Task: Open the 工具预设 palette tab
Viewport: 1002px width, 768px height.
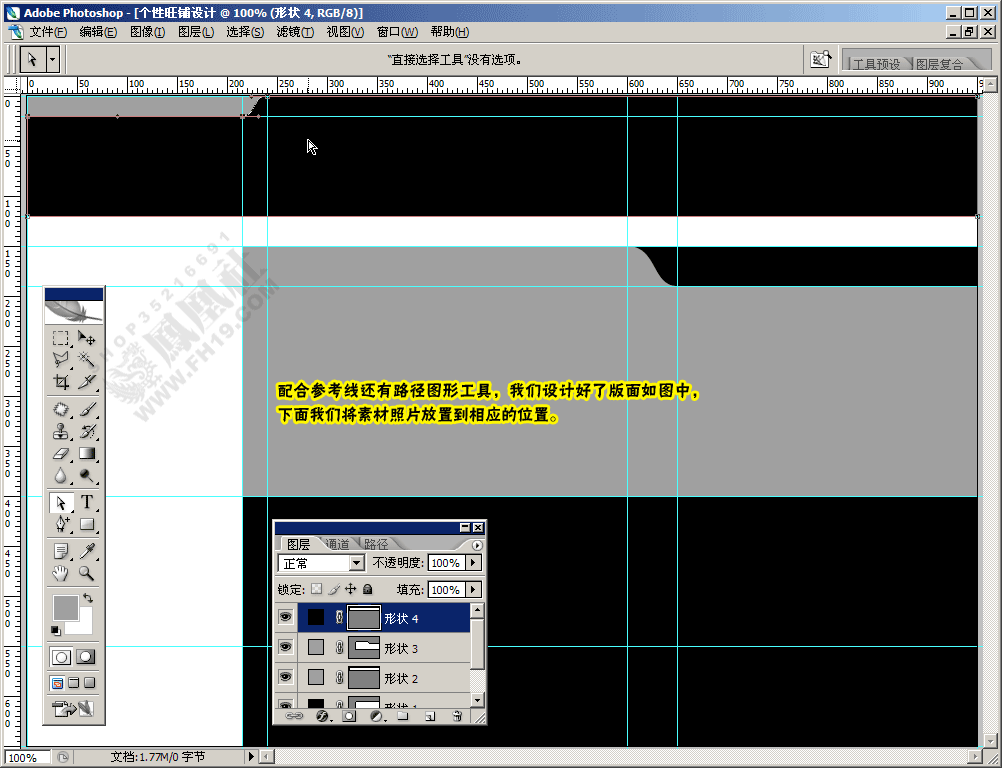Action: [876, 64]
